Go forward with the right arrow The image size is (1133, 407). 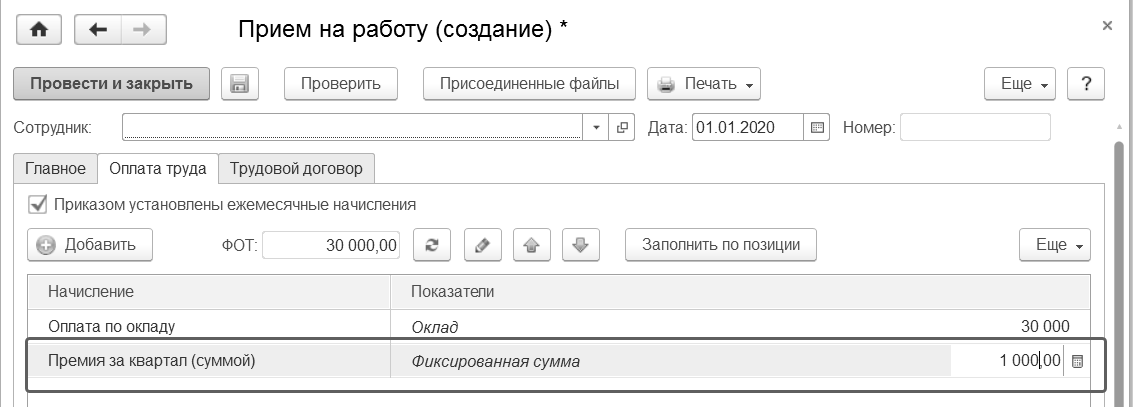pyautogui.click(x=143, y=29)
